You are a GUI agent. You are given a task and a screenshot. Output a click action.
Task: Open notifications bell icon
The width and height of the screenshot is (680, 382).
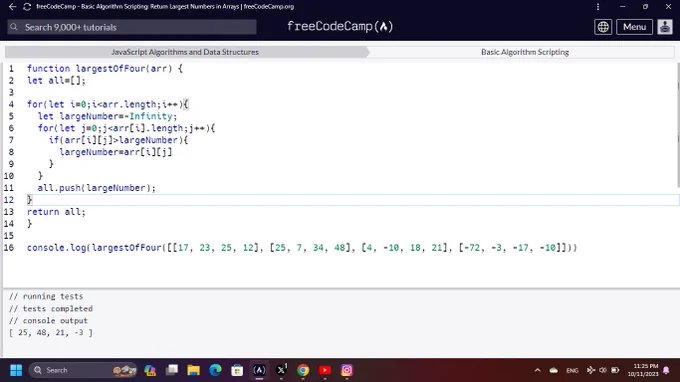tap(667, 370)
